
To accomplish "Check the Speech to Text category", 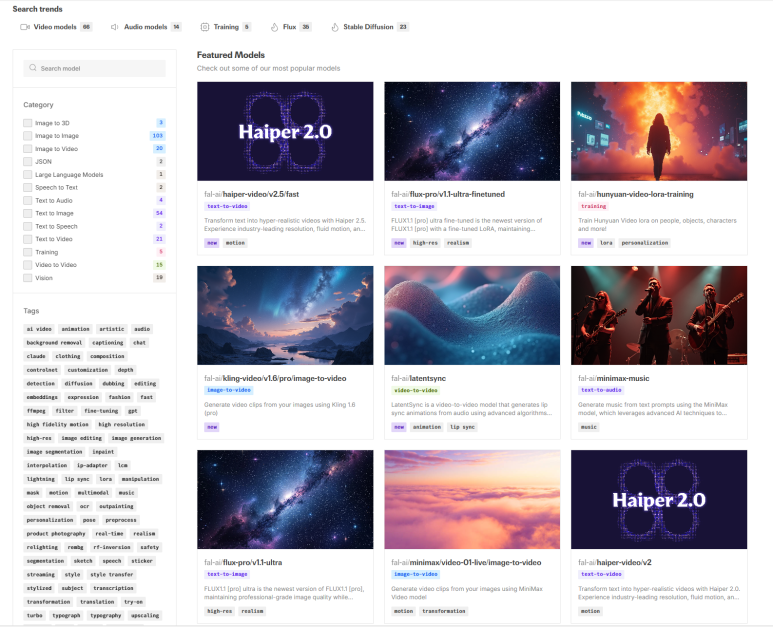I will pyautogui.click(x=28, y=187).
